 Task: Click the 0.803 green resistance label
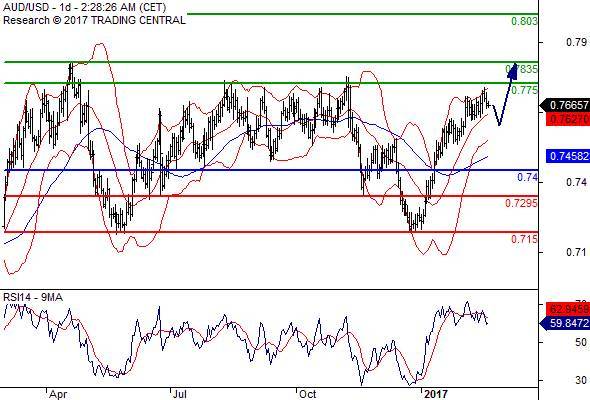click(525, 21)
